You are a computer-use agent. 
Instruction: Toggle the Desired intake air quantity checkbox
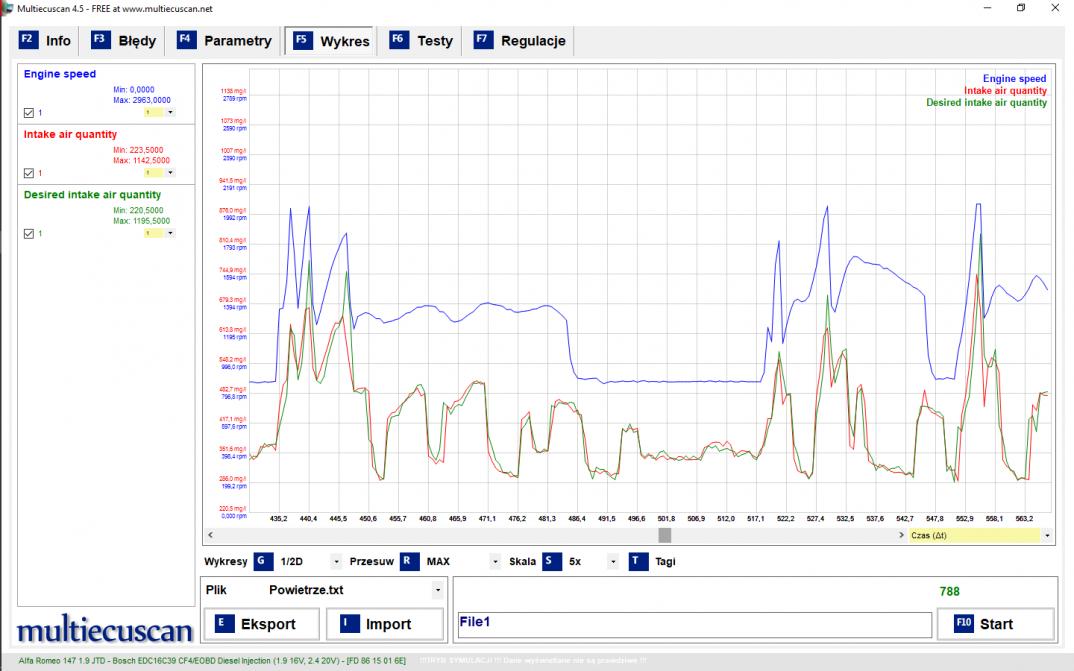(28, 233)
